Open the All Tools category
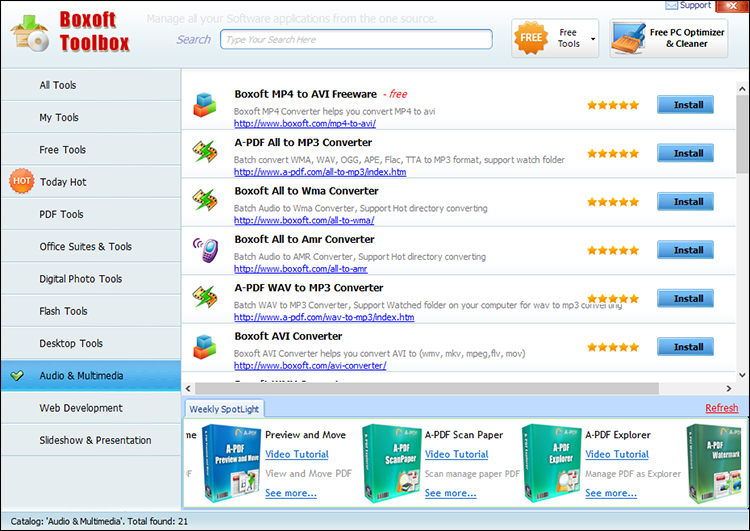This screenshot has height=531, width=750. click(x=91, y=85)
